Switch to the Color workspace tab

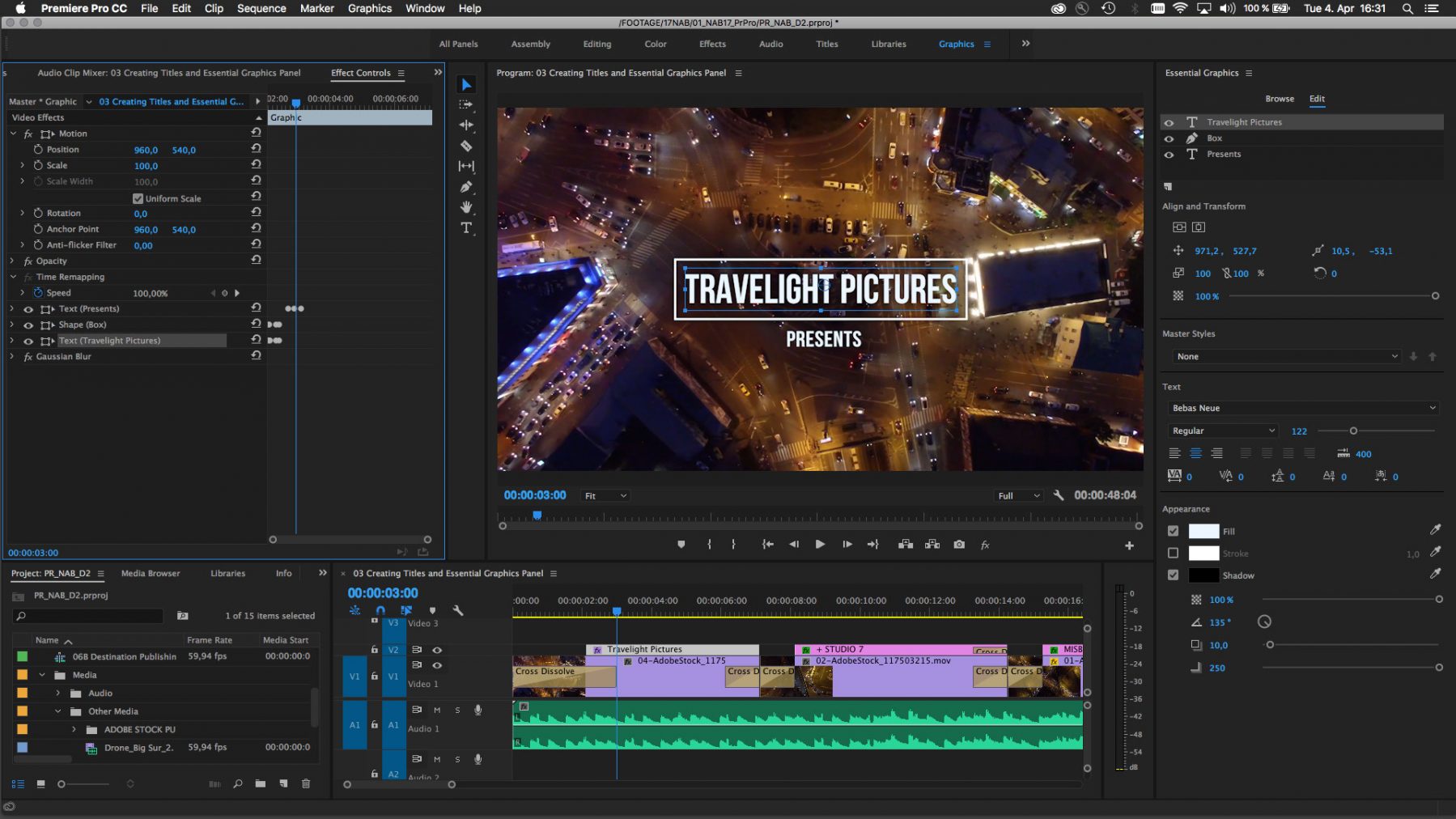tap(655, 44)
